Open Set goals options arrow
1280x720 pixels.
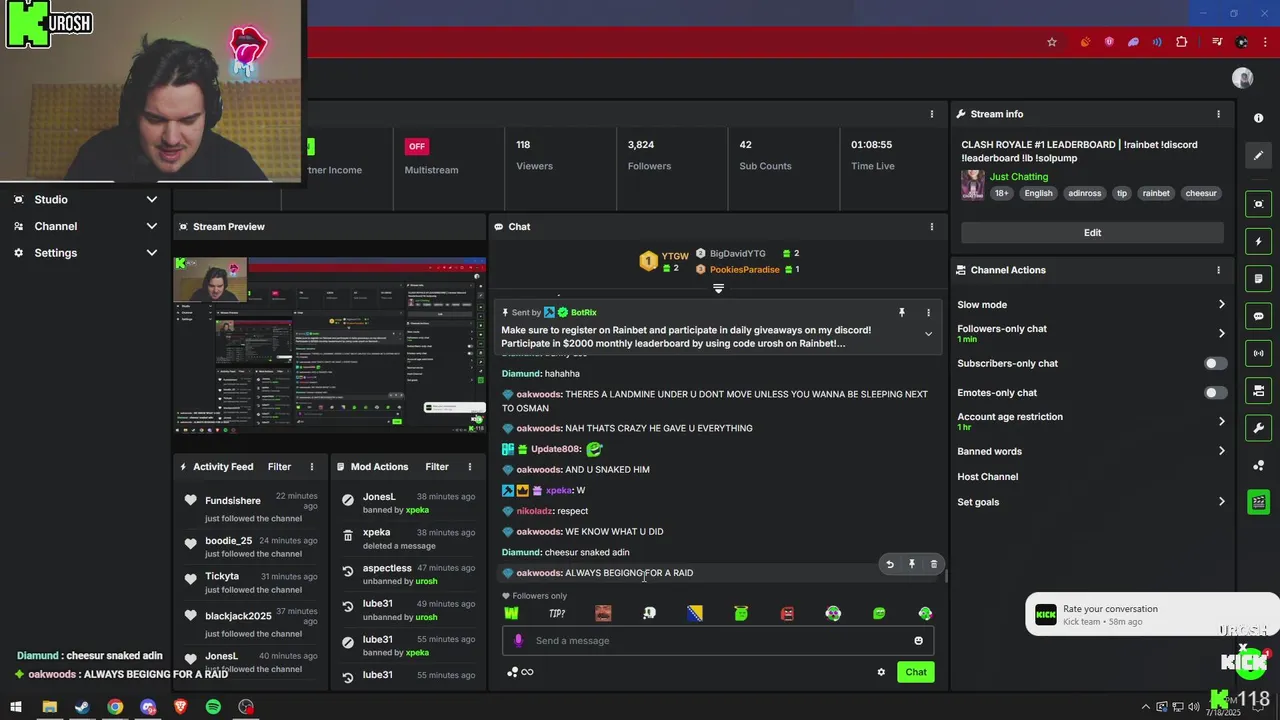pos(1221,502)
